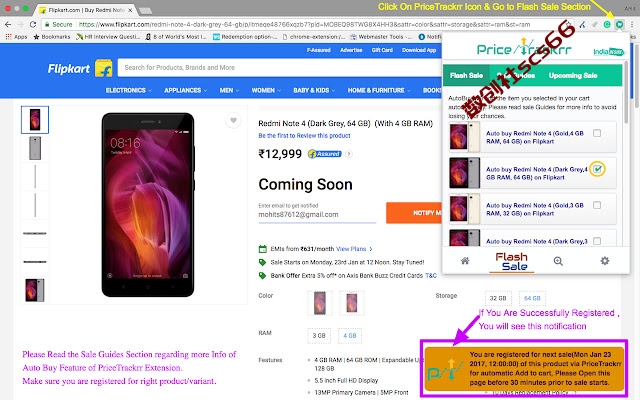Select last dual-phone thumbnail
Image resolution: width=640 pixels, height=400 pixels.
coord(35,290)
